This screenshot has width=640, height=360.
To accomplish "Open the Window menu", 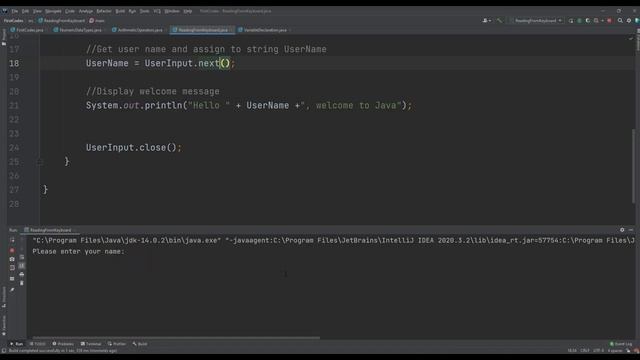I will pyautogui.click(x=172, y=11).
